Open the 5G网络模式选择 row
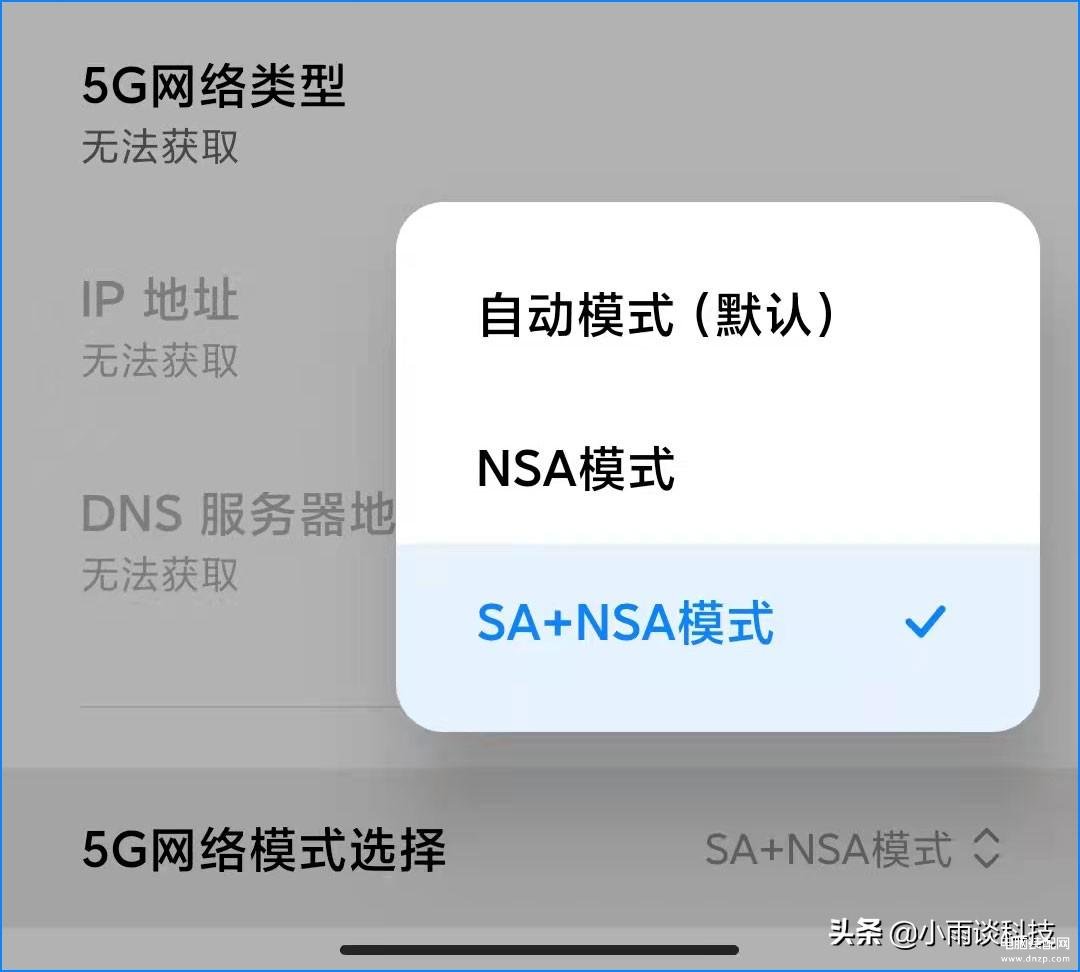 540,848
